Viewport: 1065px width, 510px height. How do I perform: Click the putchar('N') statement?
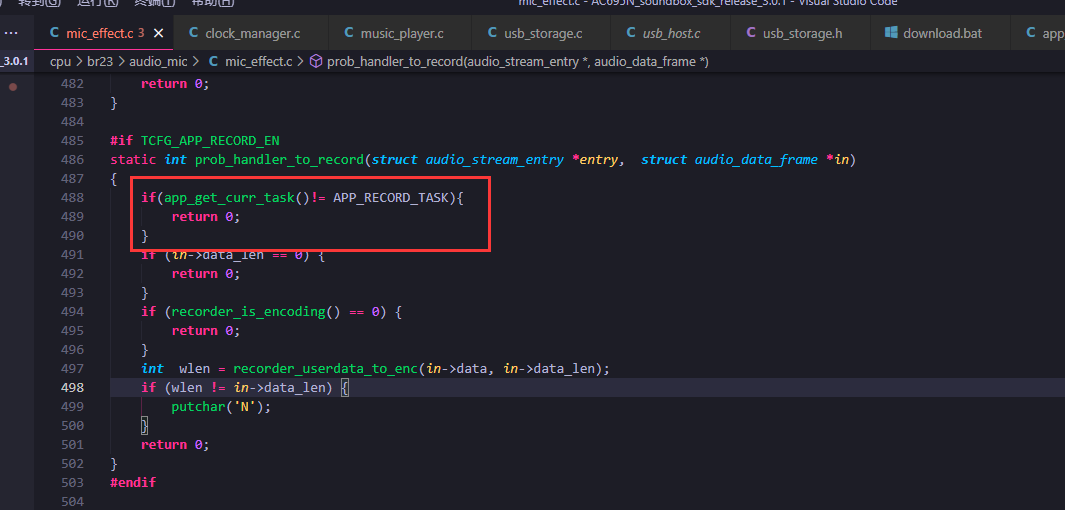coord(221,407)
